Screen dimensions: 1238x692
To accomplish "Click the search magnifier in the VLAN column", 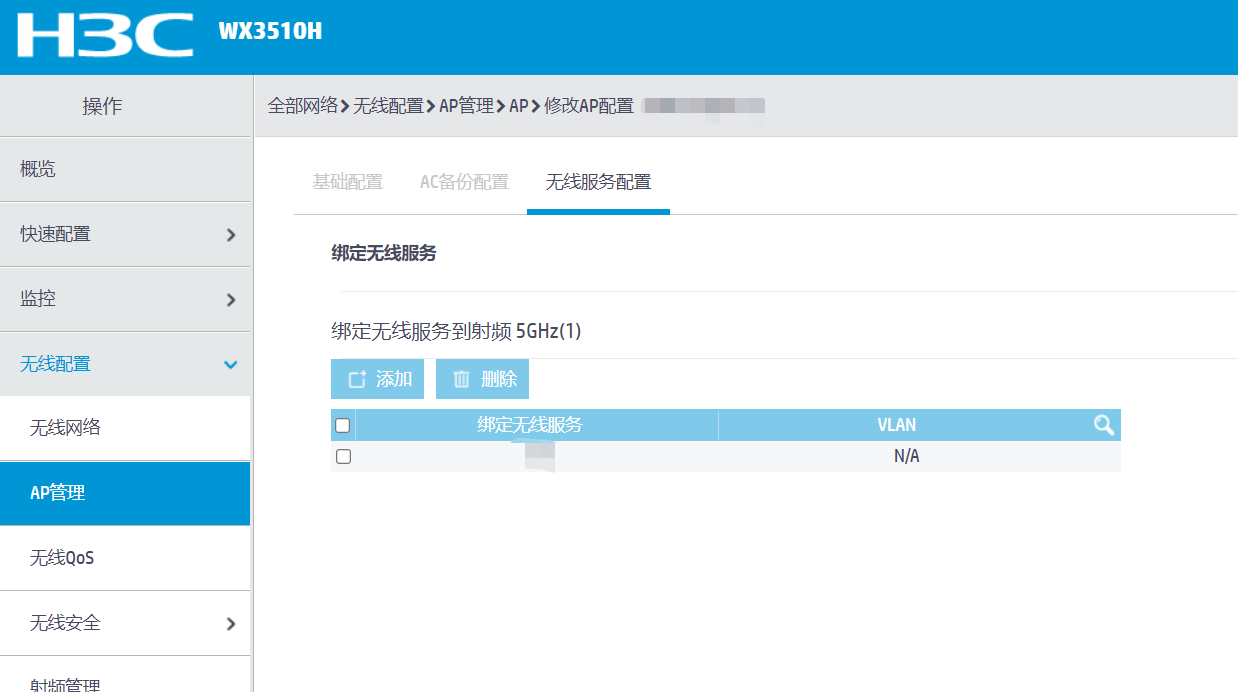I will point(1104,424).
